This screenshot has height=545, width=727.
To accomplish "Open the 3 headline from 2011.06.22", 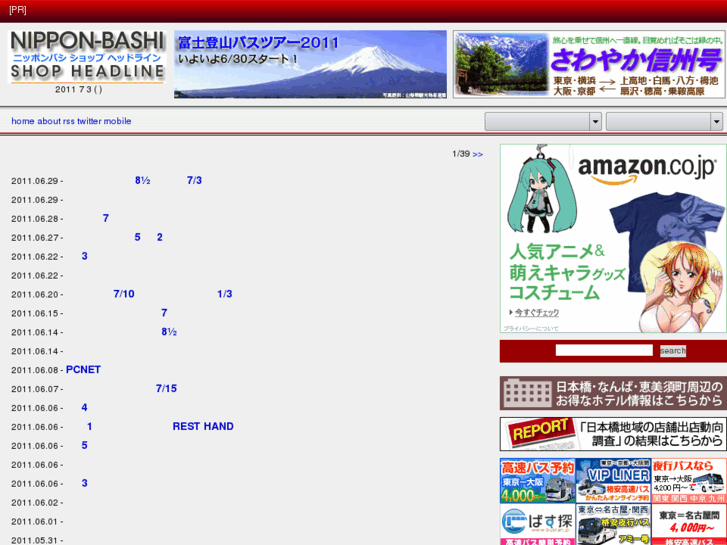I will point(84,256).
